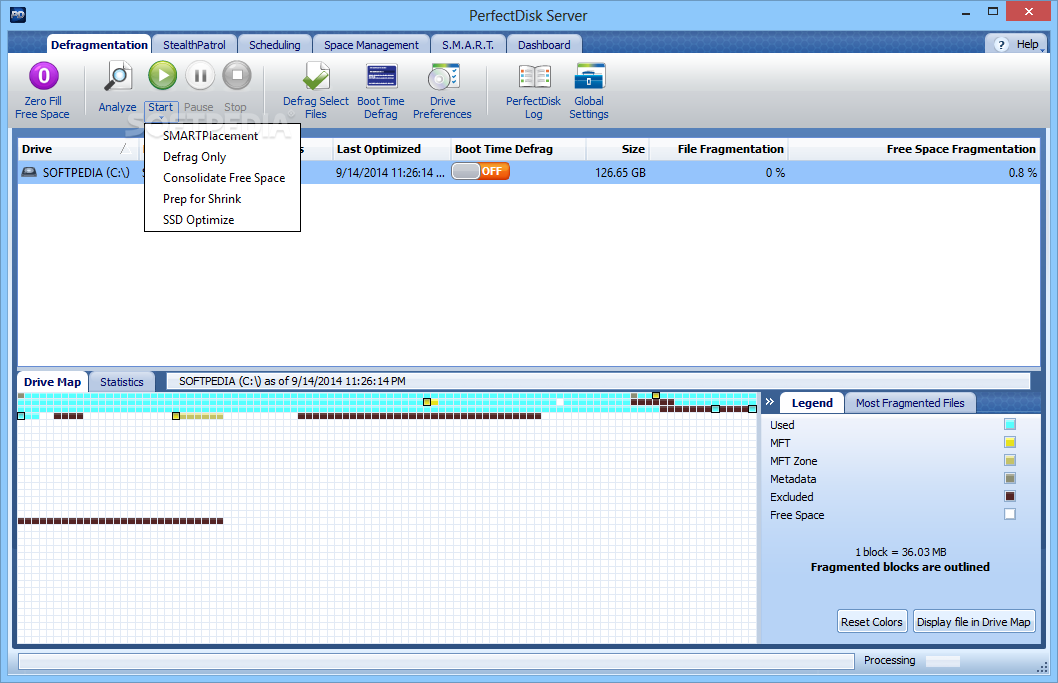Sort by Last Optimized column header
This screenshot has height=683, width=1058.
(x=391, y=149)
